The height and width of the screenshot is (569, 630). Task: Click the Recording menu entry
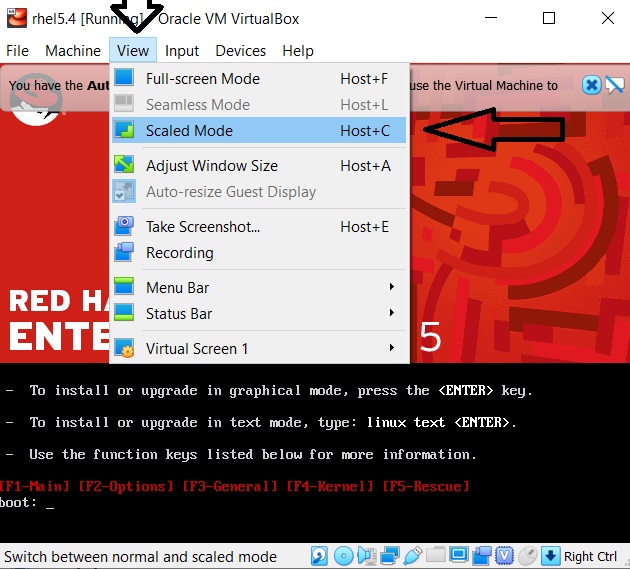pos(179,253)
